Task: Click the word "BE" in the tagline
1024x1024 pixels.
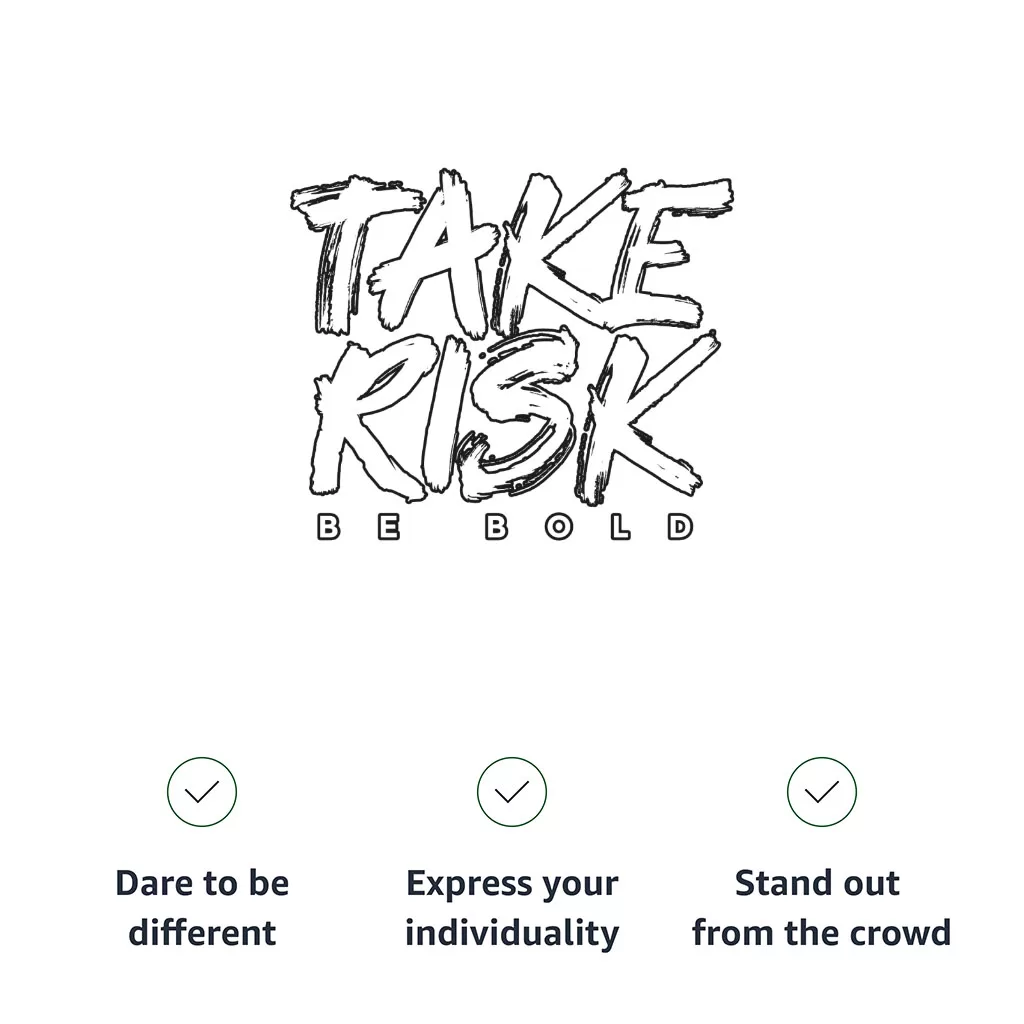Action: click(359, 527)
